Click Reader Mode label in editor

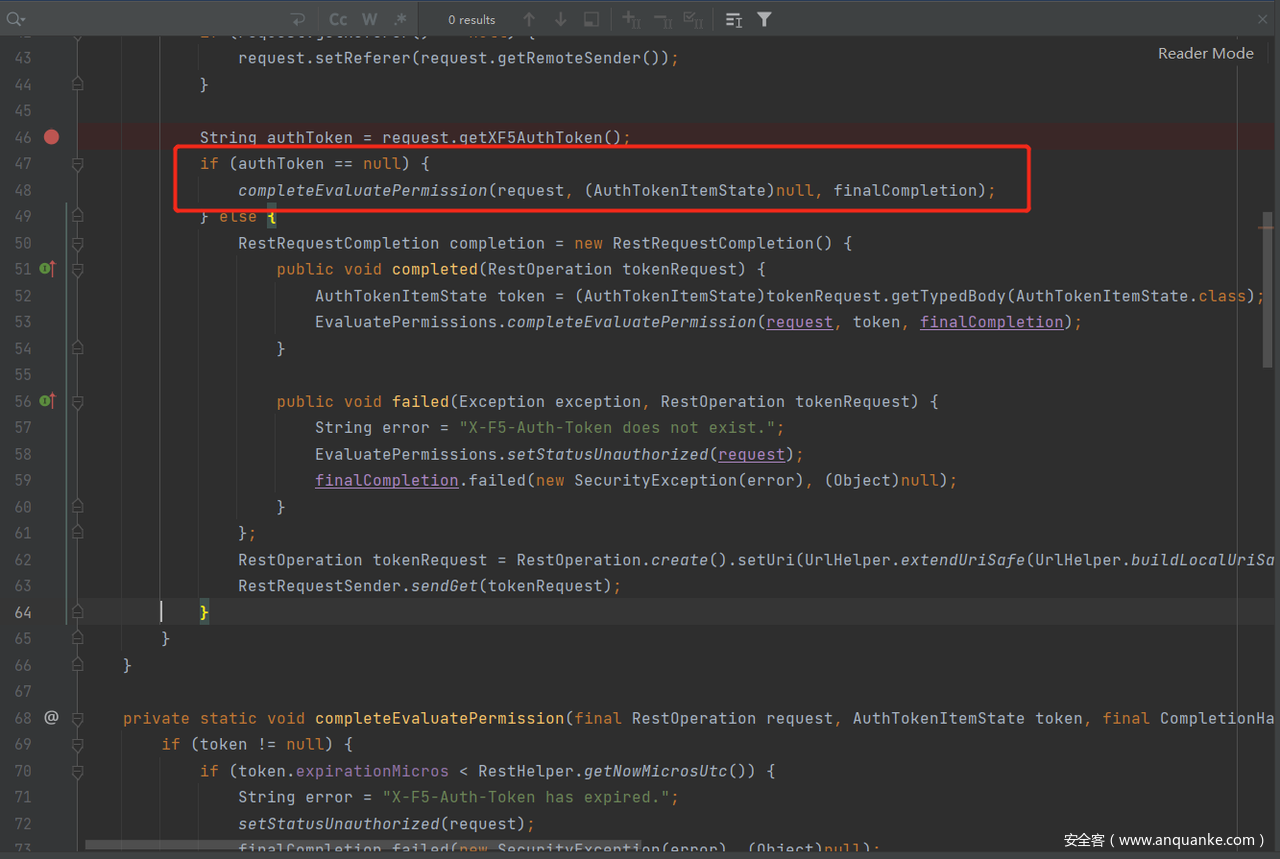(x=1205, y=54)
